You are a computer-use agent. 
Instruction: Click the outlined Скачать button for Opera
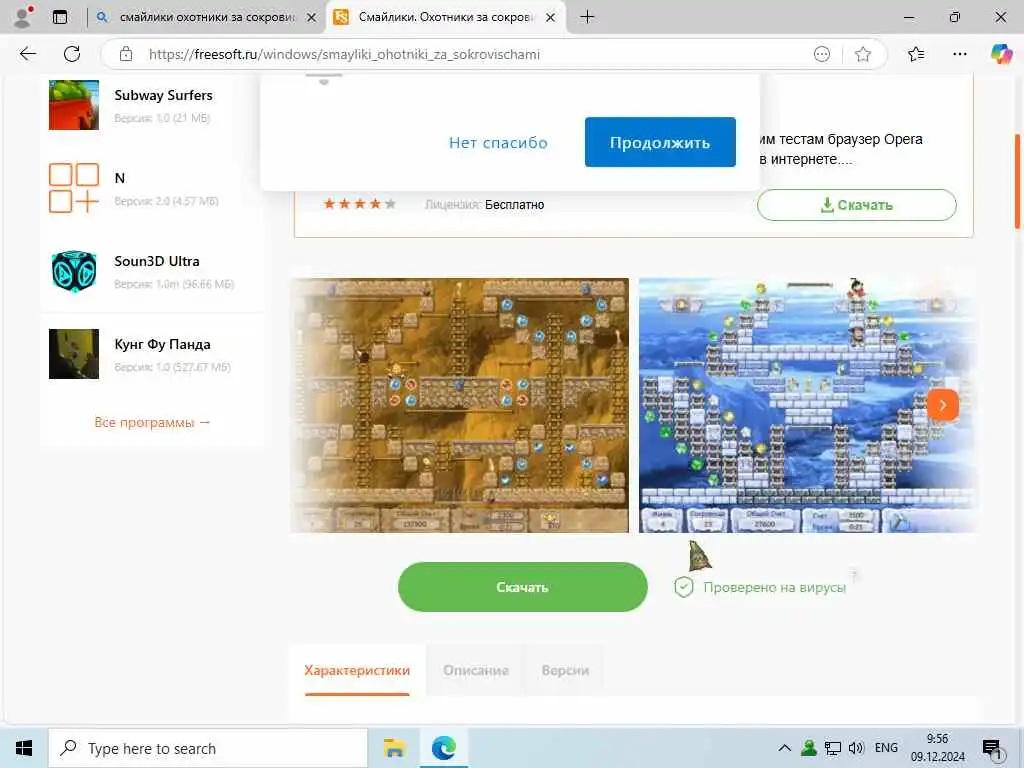(x=857, y=205)
